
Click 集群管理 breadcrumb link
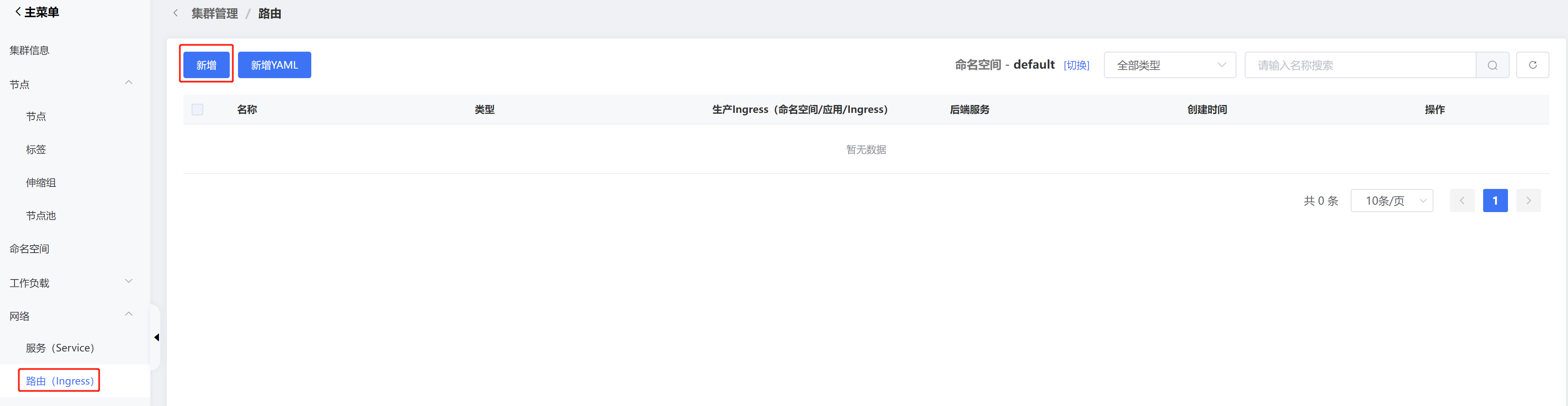point(214,13)
